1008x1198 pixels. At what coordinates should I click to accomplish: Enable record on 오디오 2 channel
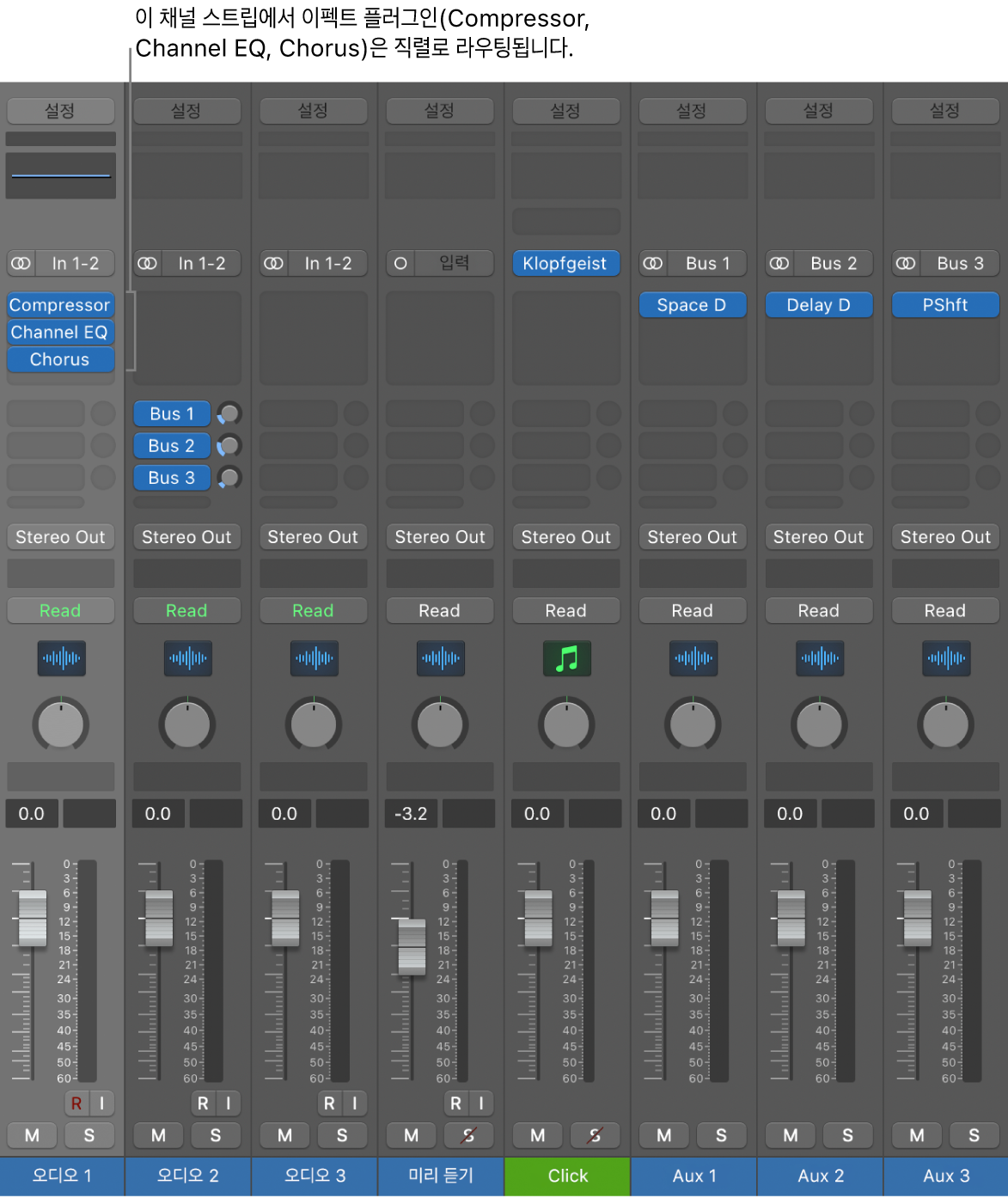click(203, 1103)
